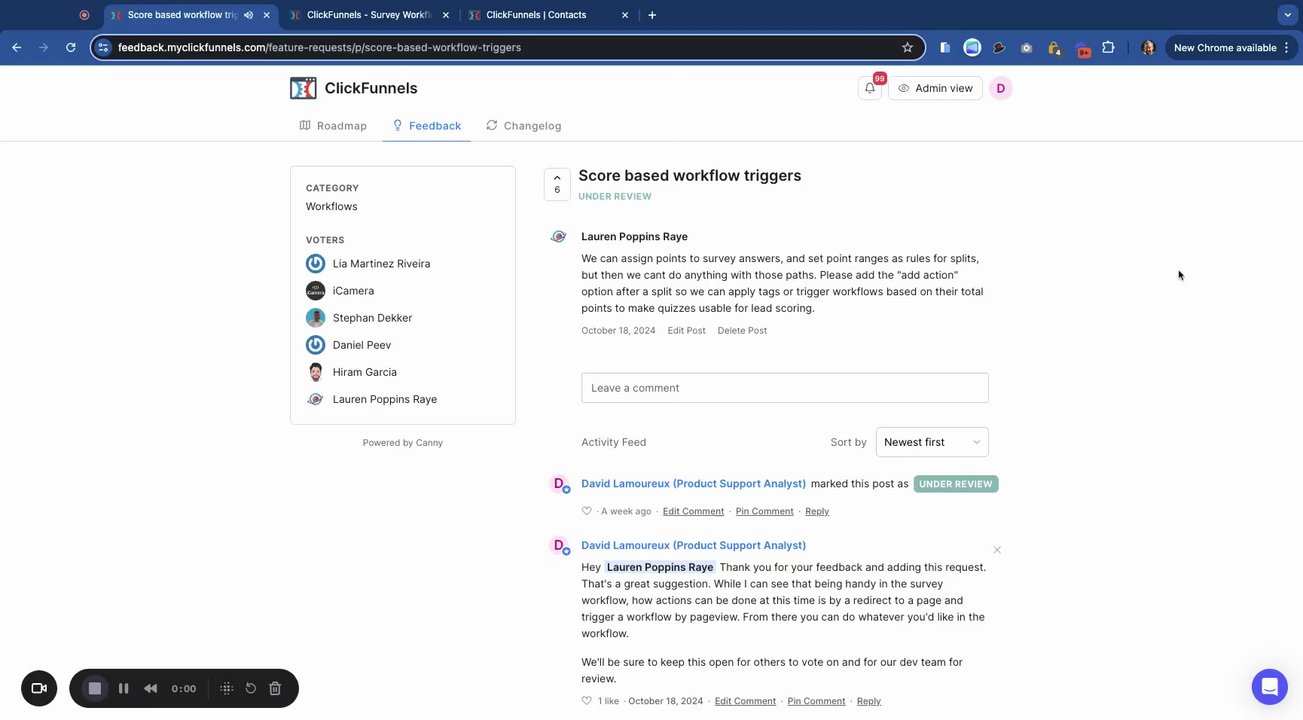This screenshot has width=1303, height=720.
Task: Open the D profile avatar menu
Action: point(1000,88)
